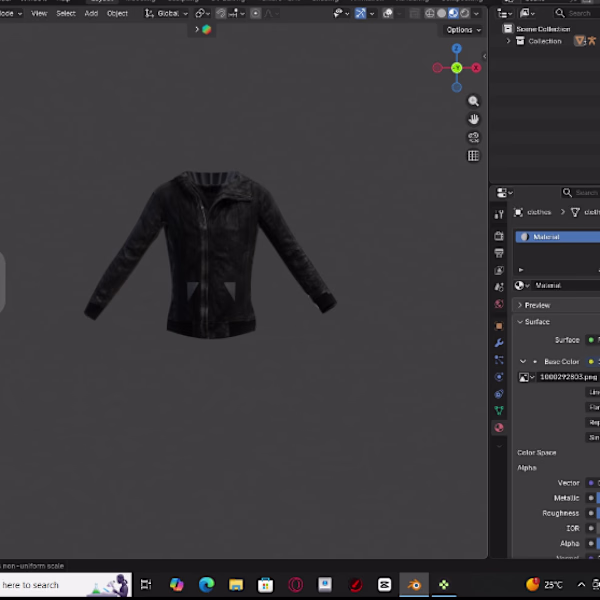Click the green Y axis on the navigation gizmo
The width and height of the screenshot is (600, 600).
457,68
